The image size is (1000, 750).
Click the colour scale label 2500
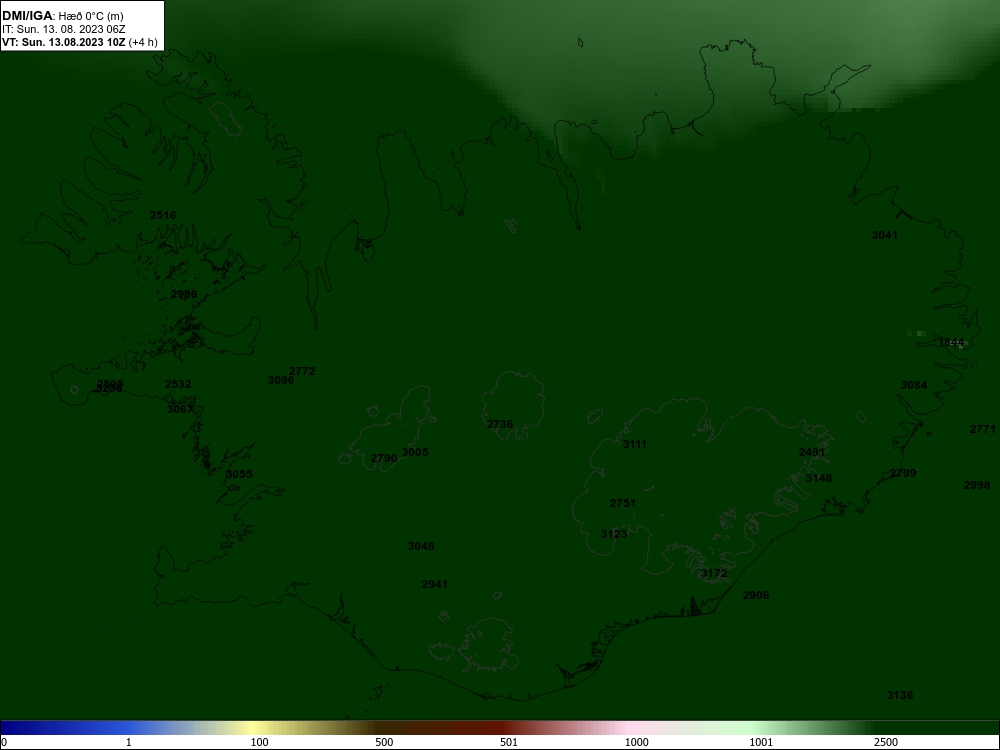(886, 742)
